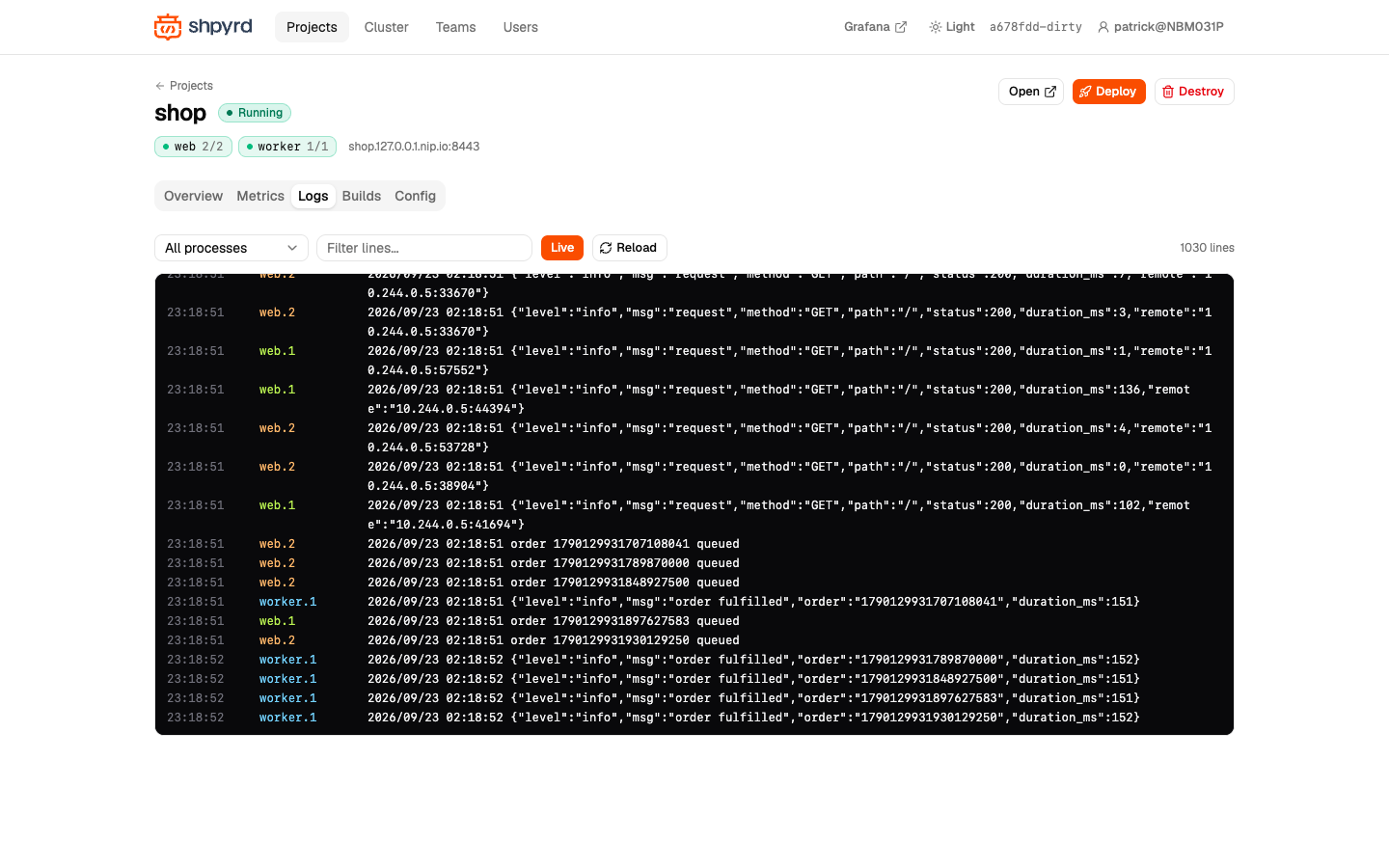The height and width of the screenshot is (868, 1389).
Task: Click log line order 1790129931930129250 queued
Action: (694, 640)
